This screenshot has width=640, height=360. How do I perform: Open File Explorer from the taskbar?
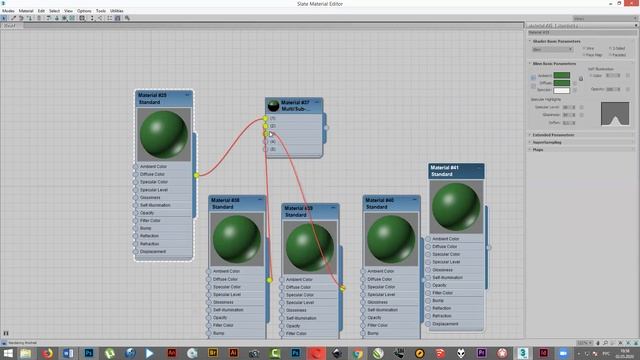(x=26, y=353)
